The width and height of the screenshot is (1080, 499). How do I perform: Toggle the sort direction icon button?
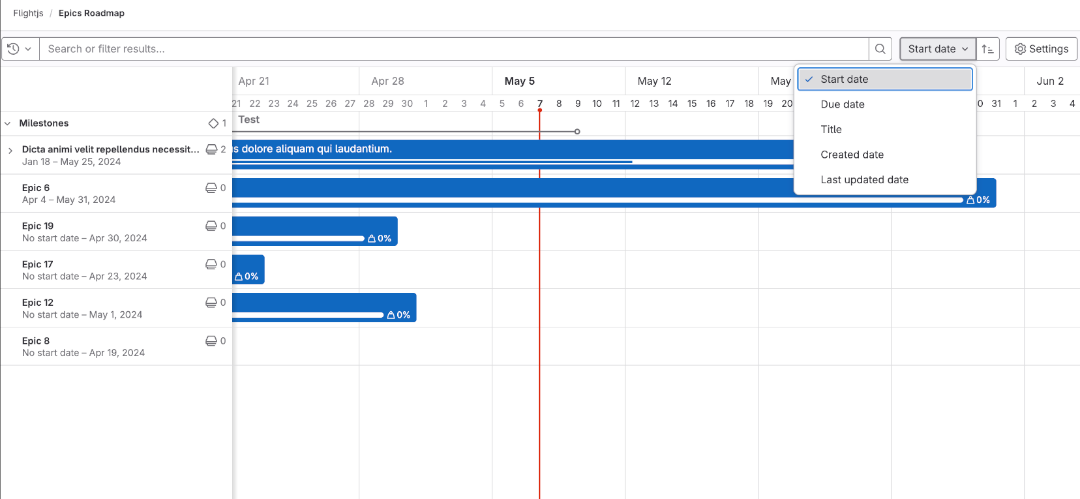coord(988,49)
